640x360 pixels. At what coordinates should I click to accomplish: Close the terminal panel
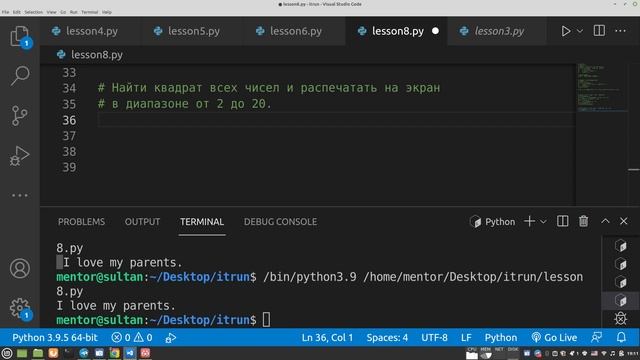pos(623,221)
